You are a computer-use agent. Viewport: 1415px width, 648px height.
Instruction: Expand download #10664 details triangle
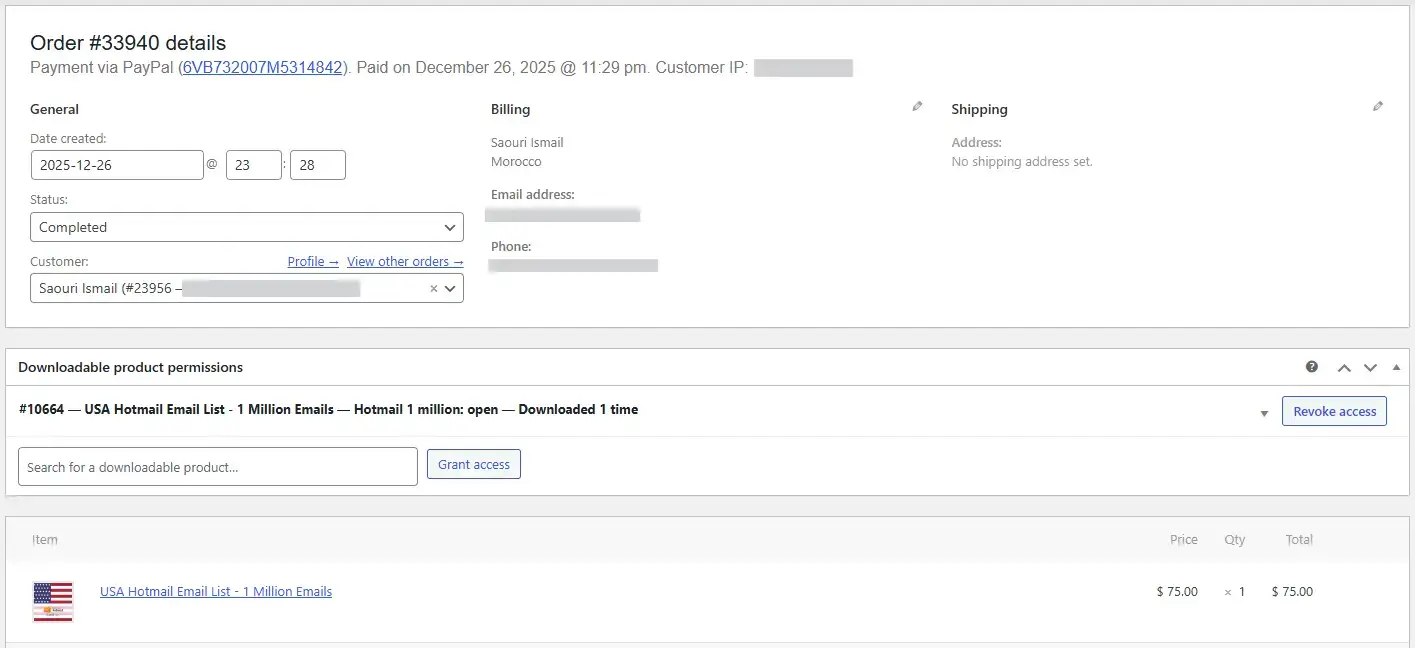(1264, 412)
